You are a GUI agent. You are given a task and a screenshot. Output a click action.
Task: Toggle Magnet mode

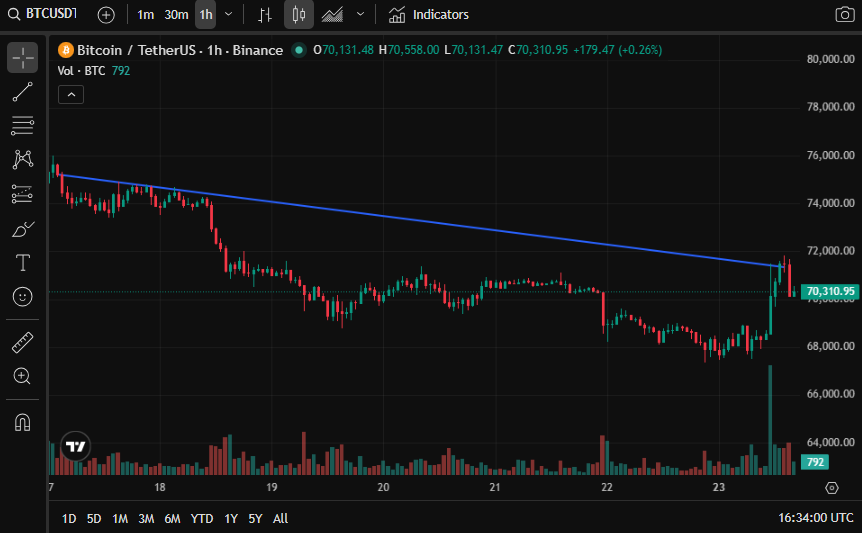23,423
